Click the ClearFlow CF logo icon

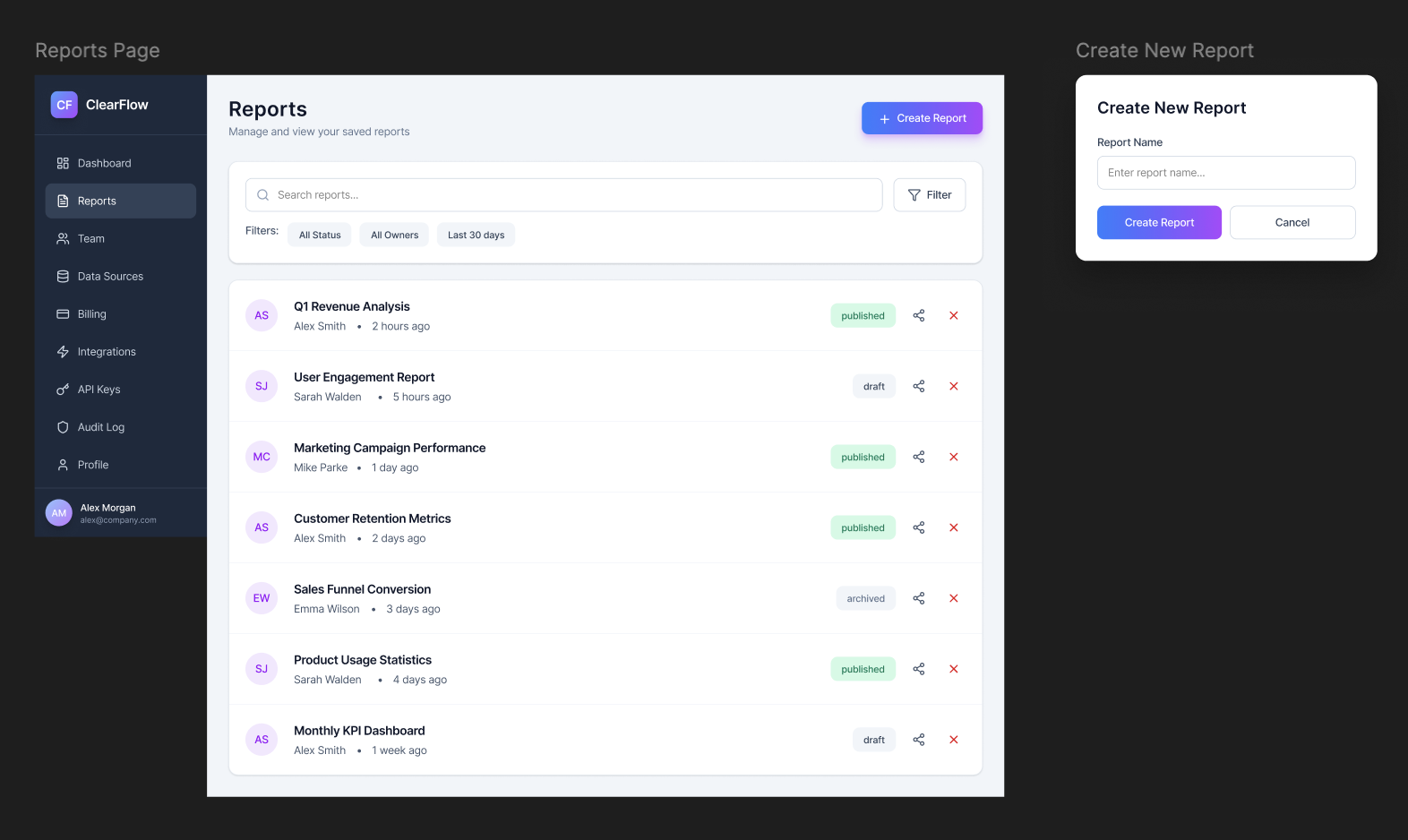(x=64, y=105)
